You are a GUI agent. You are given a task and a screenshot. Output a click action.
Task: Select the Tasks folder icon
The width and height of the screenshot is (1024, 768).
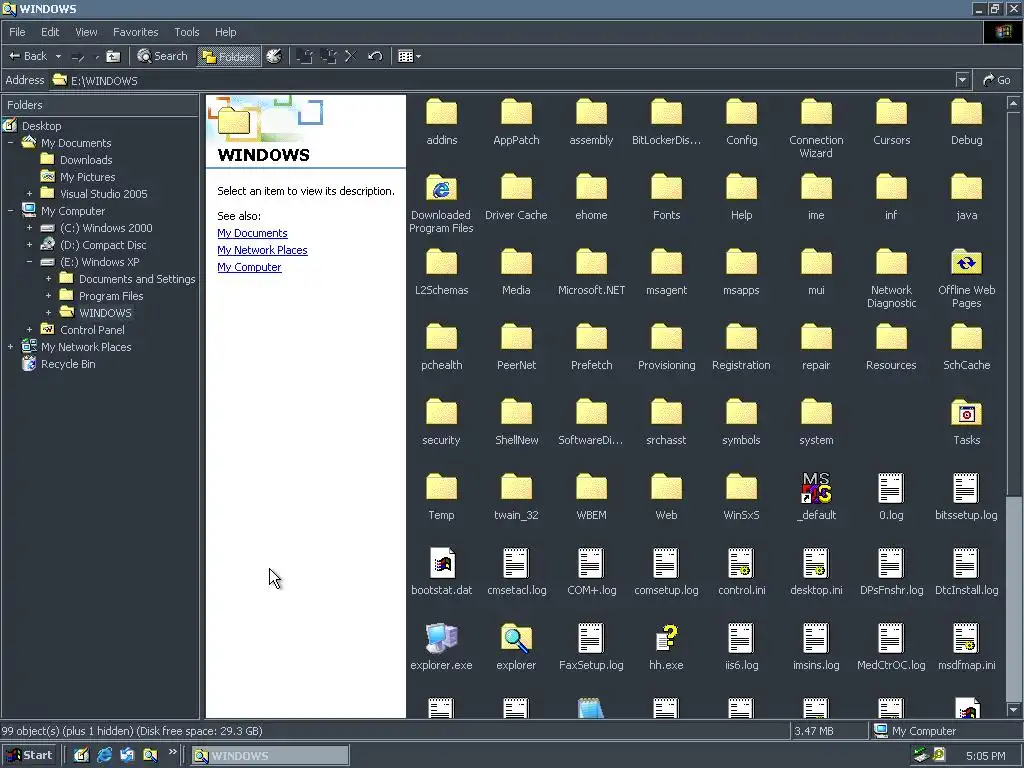pos(967,413)
